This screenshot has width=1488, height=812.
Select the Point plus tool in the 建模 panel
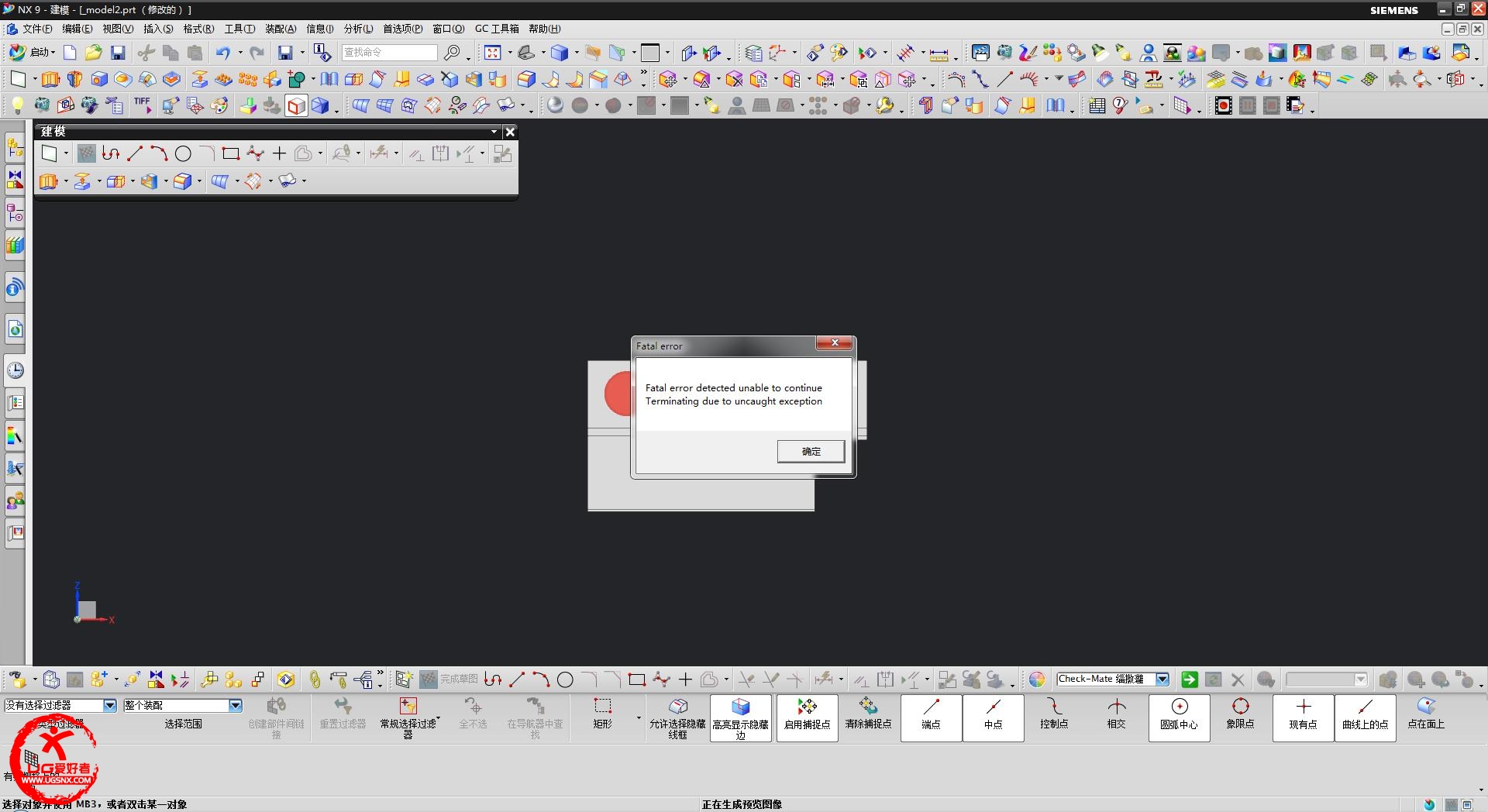tap(279, 153)
